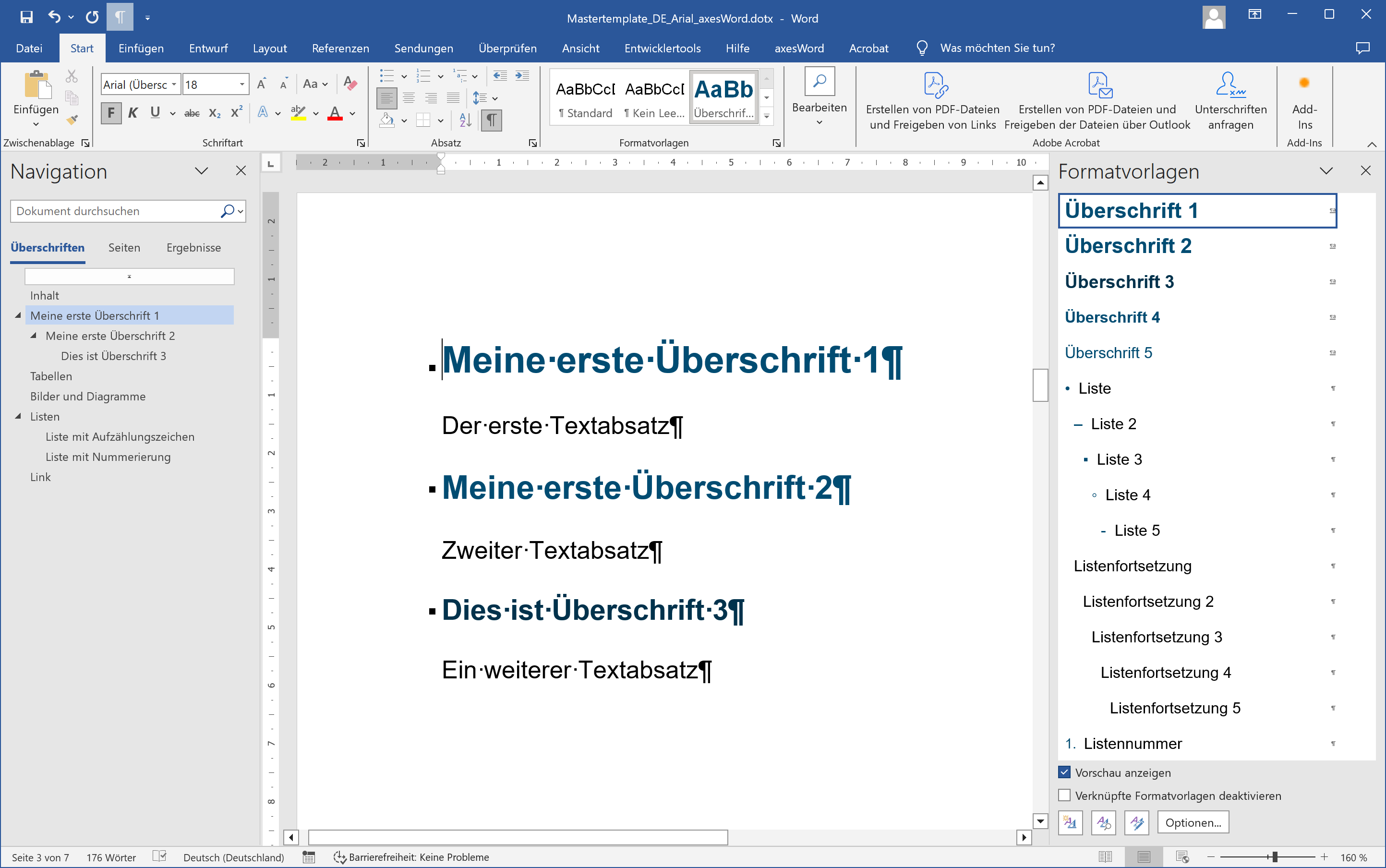The image size is (1386, 868).
Task: Open the font name dropdown
Action: (x=174, y=84)
